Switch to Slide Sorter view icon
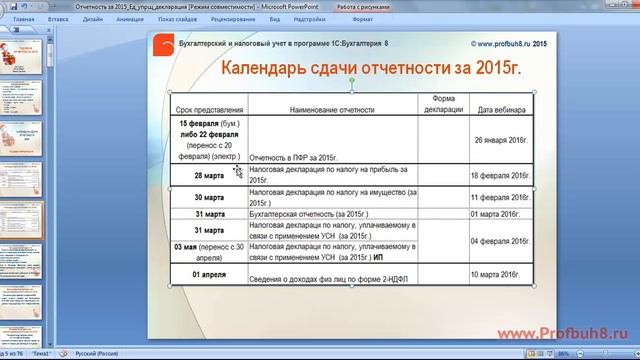Screen dimensions: 640x360 click(x=540, y=353)
